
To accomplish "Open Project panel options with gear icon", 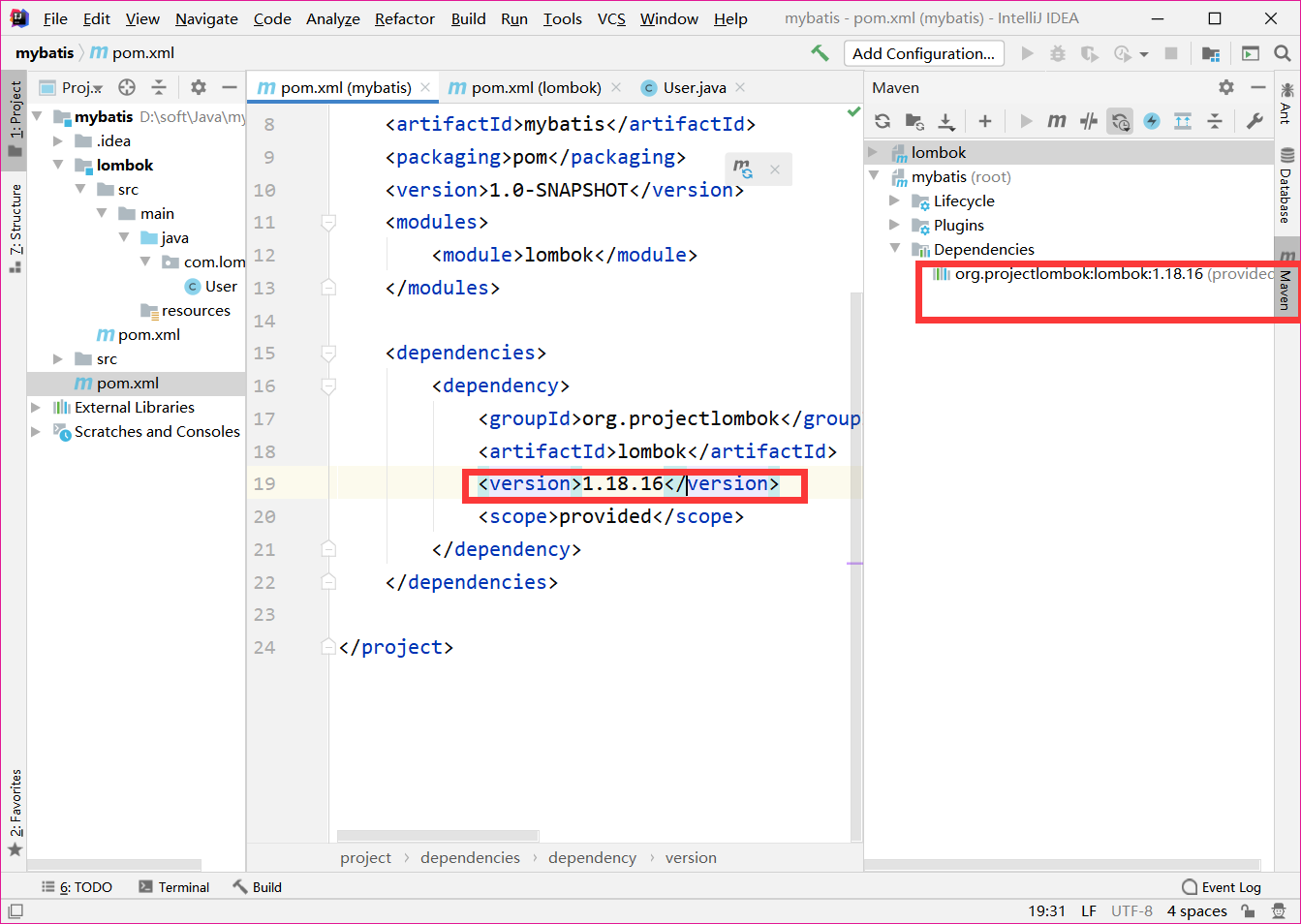I will click(198, 87).
